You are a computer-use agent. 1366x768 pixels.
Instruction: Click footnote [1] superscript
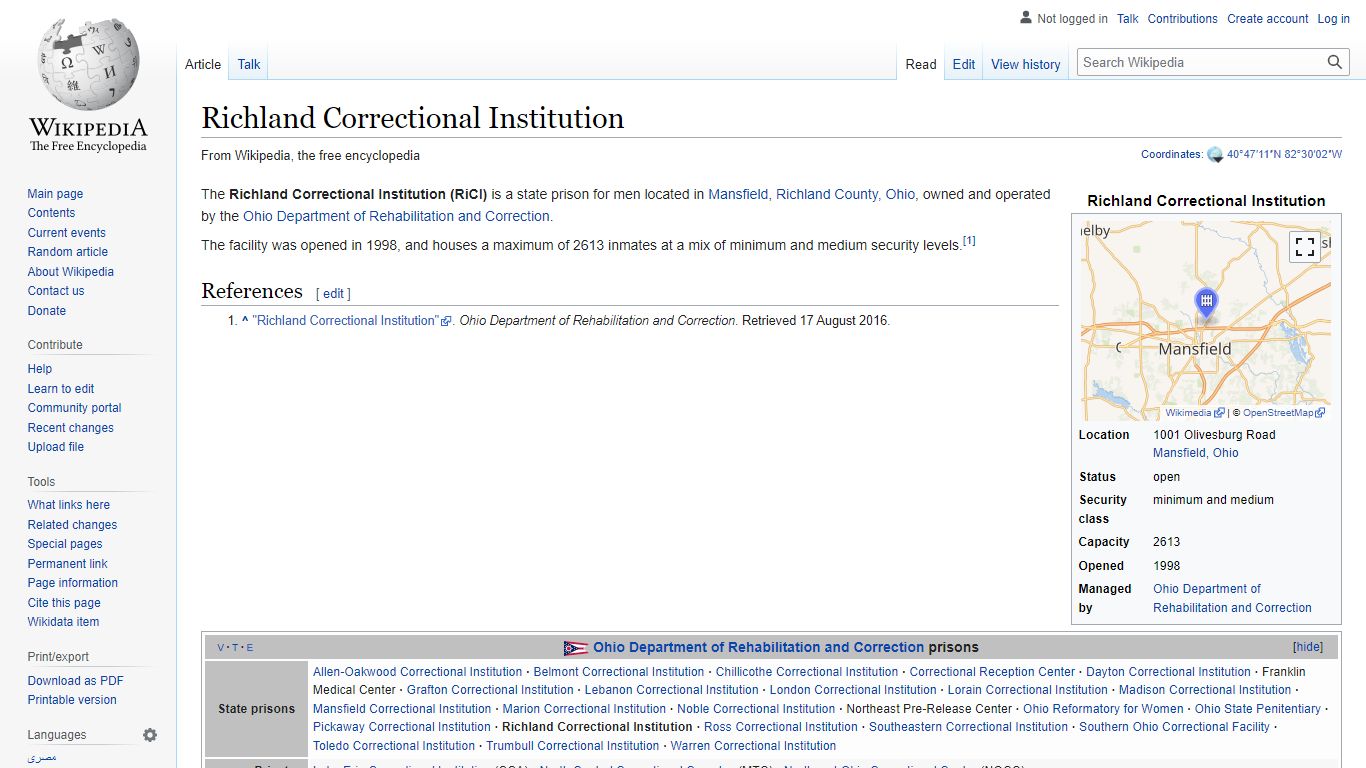tap(969, 241)
